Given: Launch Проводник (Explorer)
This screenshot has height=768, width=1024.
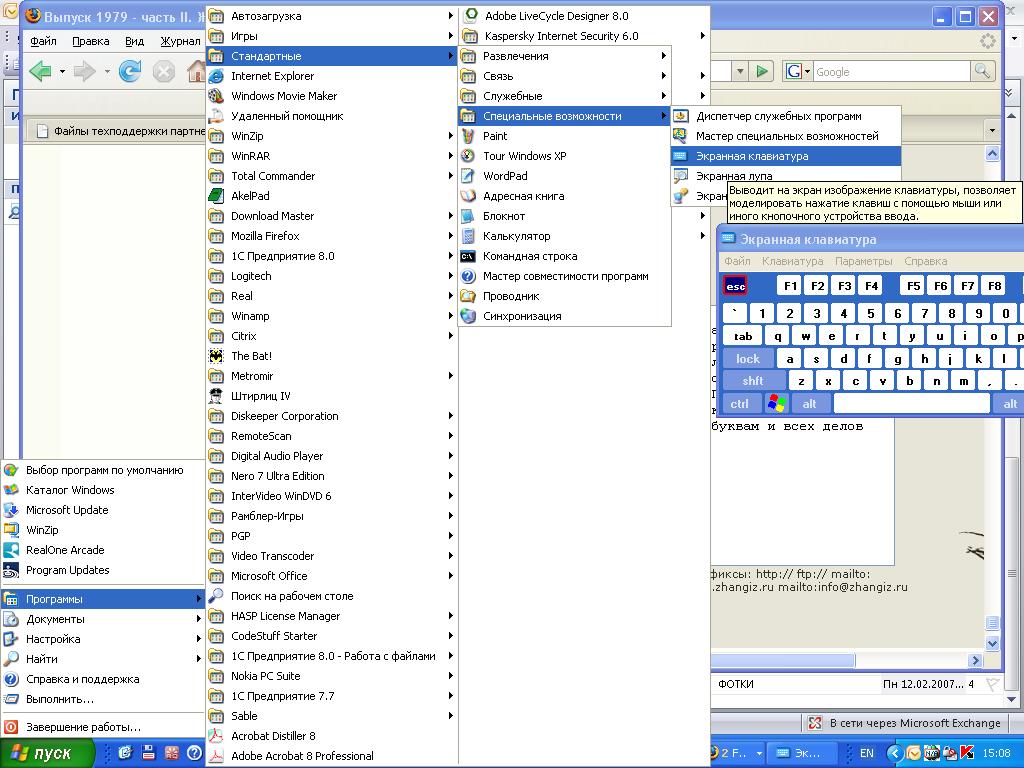Looking at the screenshot, I should [564, 296].
